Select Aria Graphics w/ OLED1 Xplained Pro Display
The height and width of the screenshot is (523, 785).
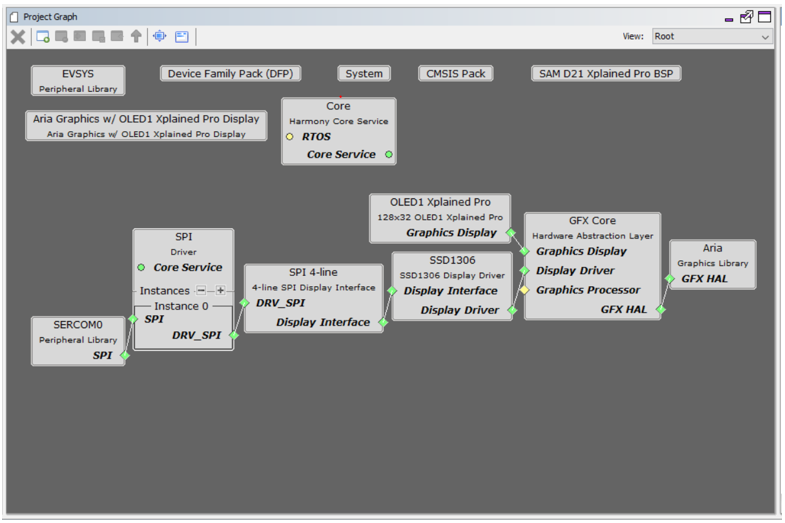coord(146,126)
